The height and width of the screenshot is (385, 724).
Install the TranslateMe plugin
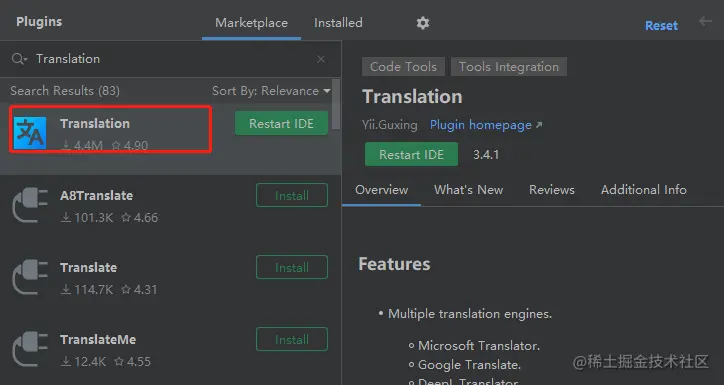click(292, 339)
